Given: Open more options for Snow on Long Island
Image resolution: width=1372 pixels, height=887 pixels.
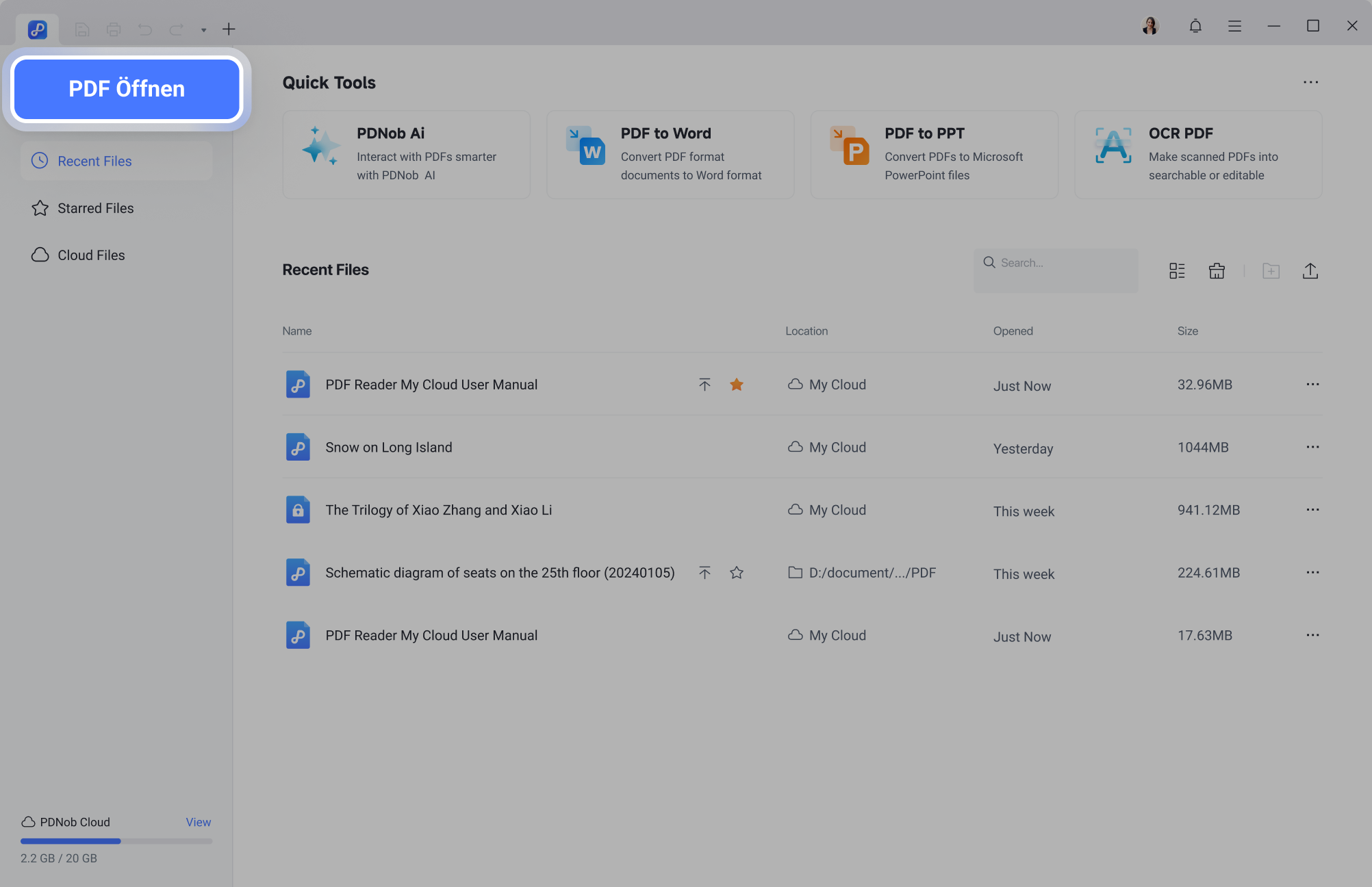Looking at the screenshot, I should (x=1312, y=448).
